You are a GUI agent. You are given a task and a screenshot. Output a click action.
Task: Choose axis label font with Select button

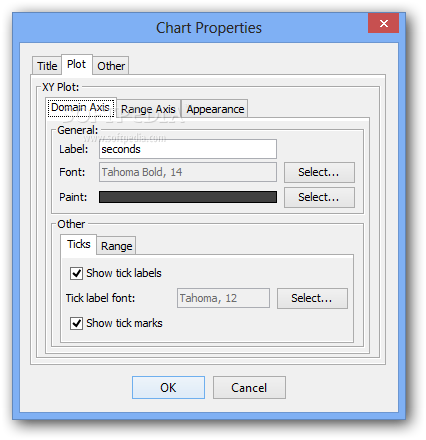319,172
